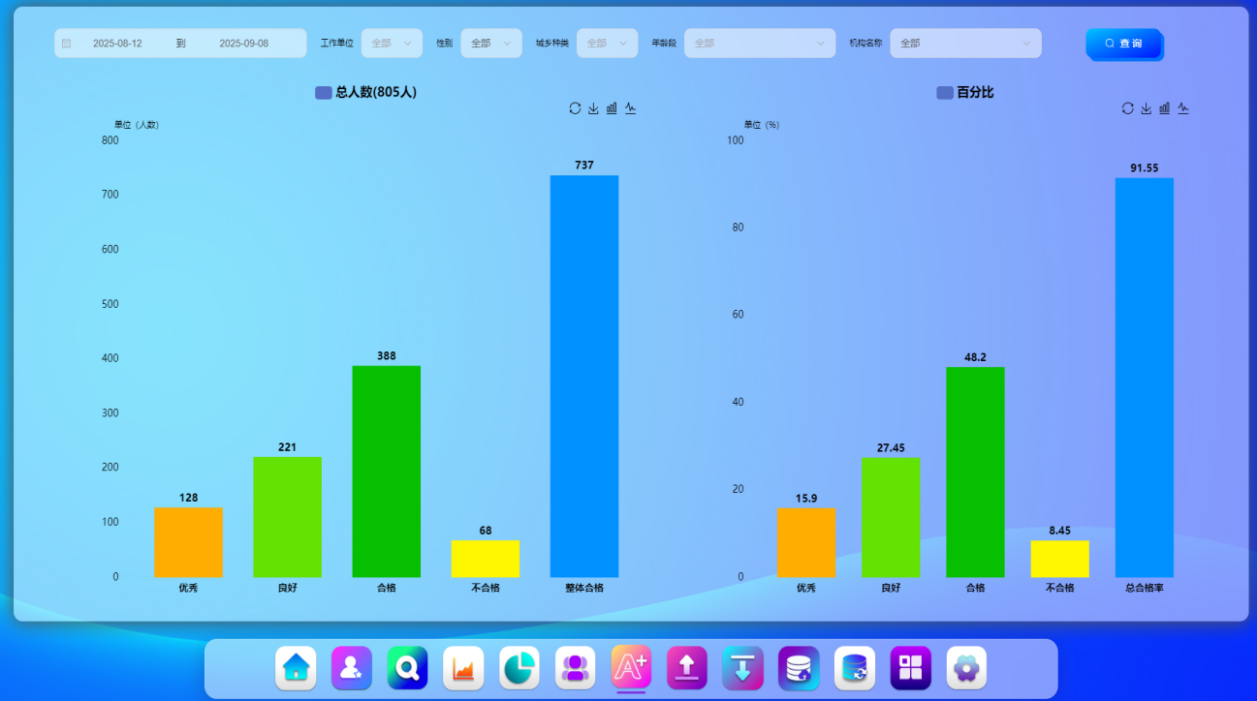The height and width of the screenshot is (701, 1257).
Task: Open the settings gear icon in dock
Action: [x=966, y=668]
